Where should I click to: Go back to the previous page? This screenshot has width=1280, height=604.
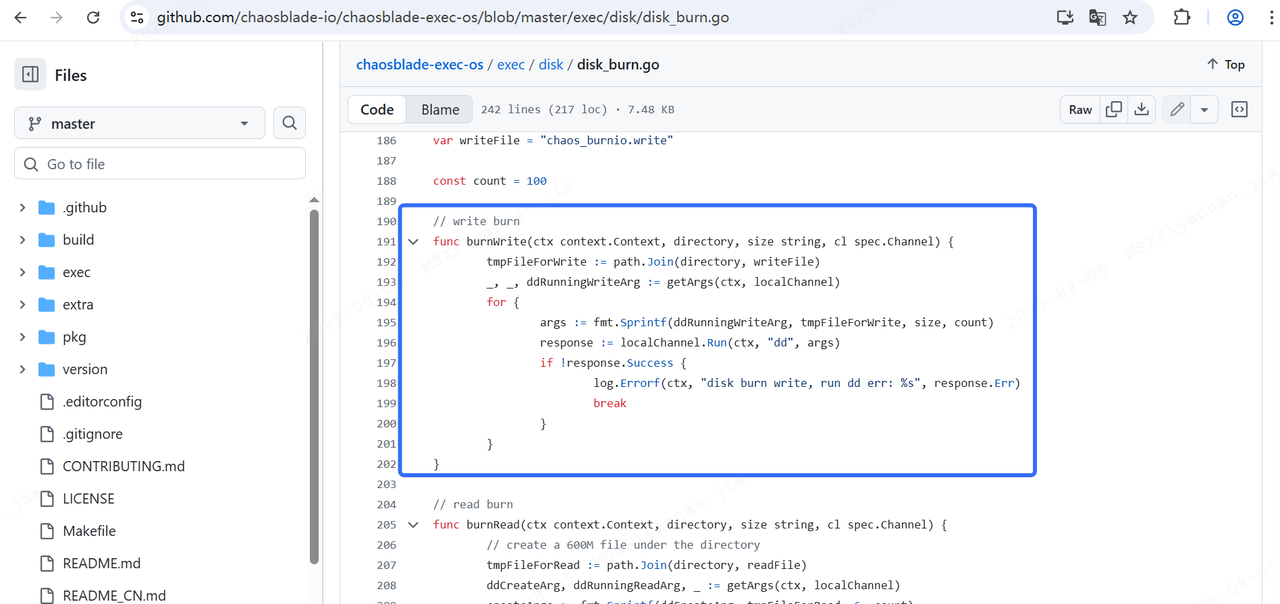click(x=21, y=18)
